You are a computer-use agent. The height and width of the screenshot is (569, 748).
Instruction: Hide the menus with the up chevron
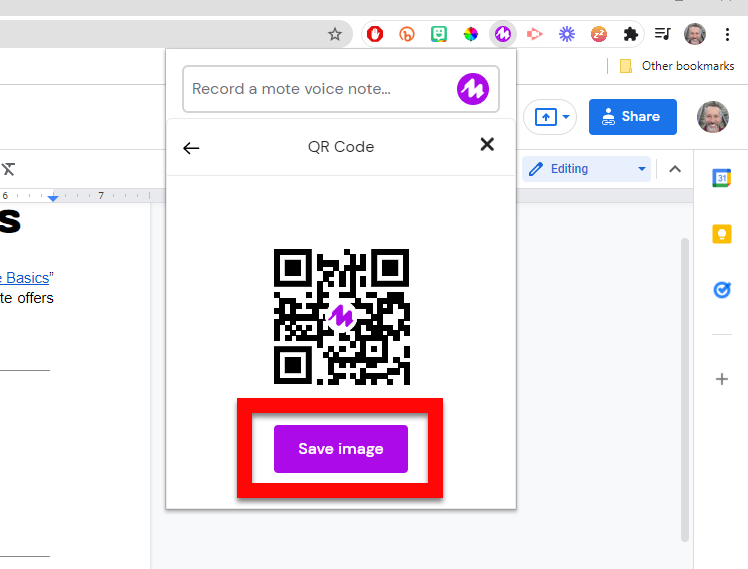675,169
